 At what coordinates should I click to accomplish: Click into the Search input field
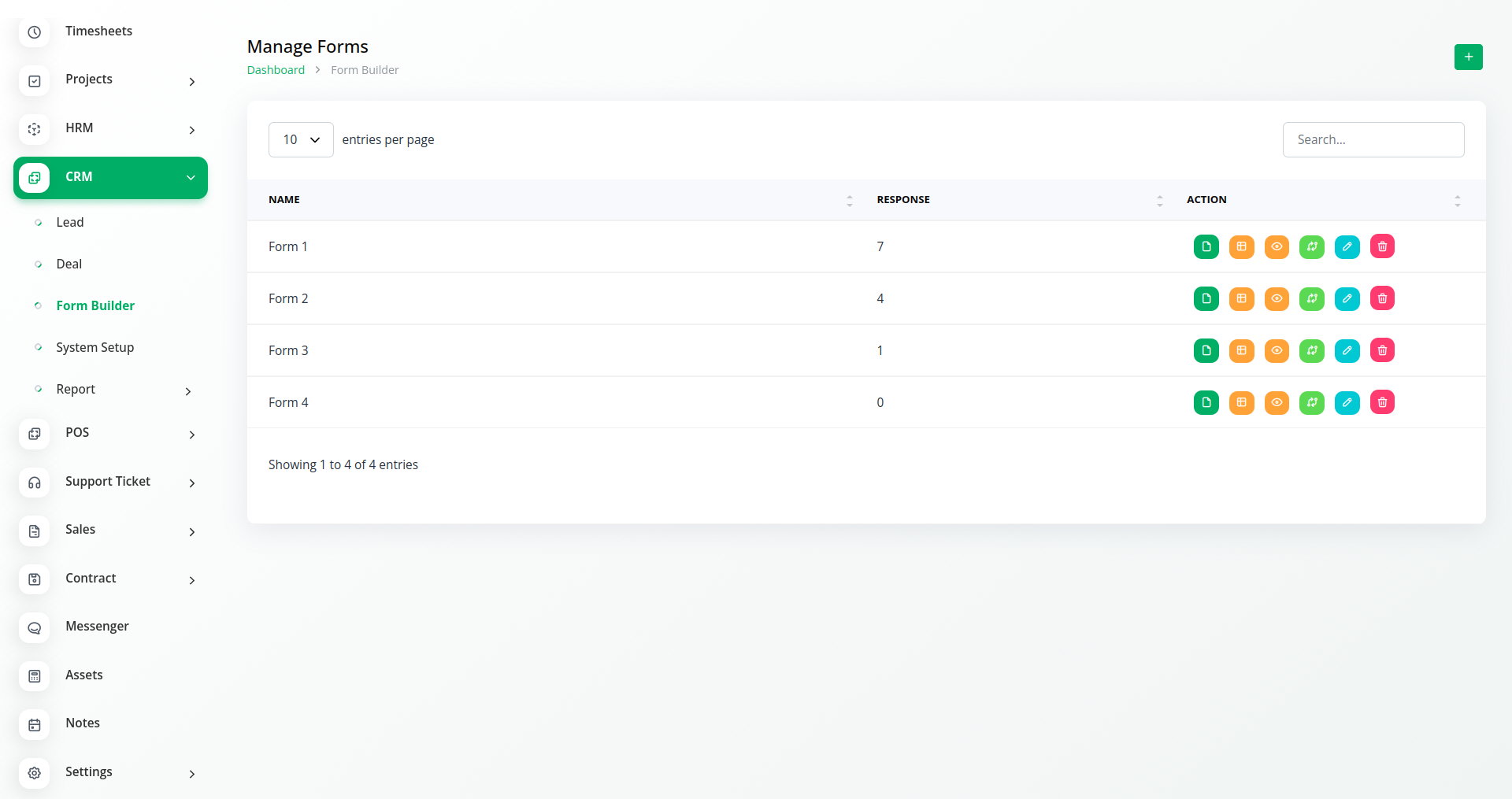tap(1373, 139)
